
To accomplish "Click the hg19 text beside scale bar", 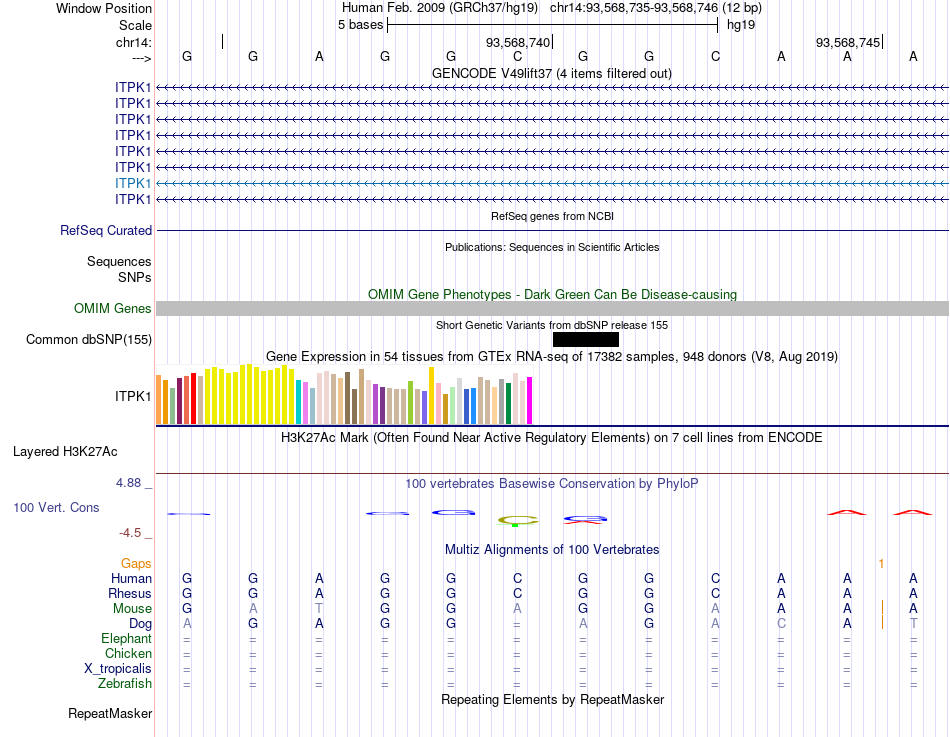I will 741,25.
